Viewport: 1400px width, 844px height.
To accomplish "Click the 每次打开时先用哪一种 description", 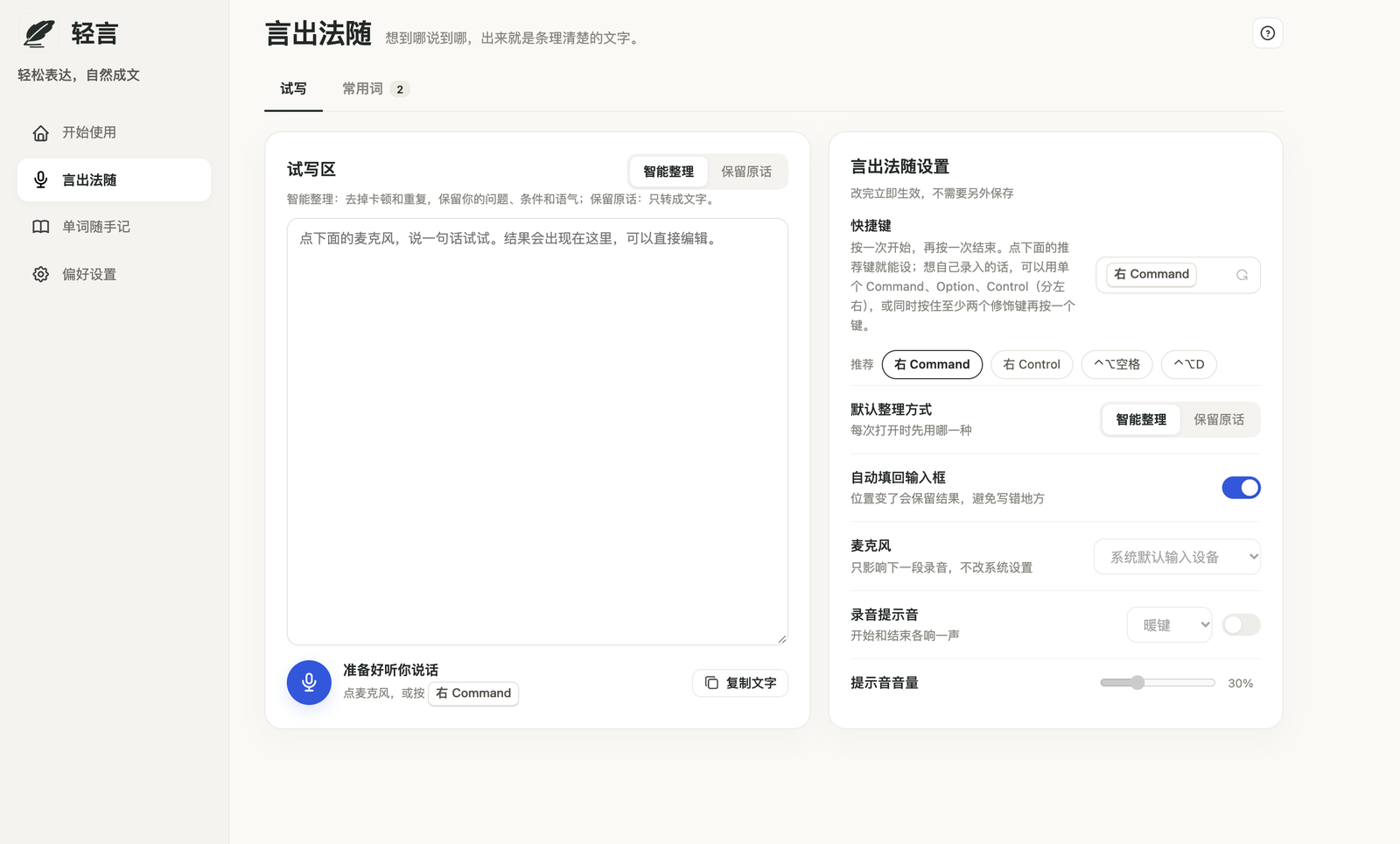I will [x=911, y=431].
